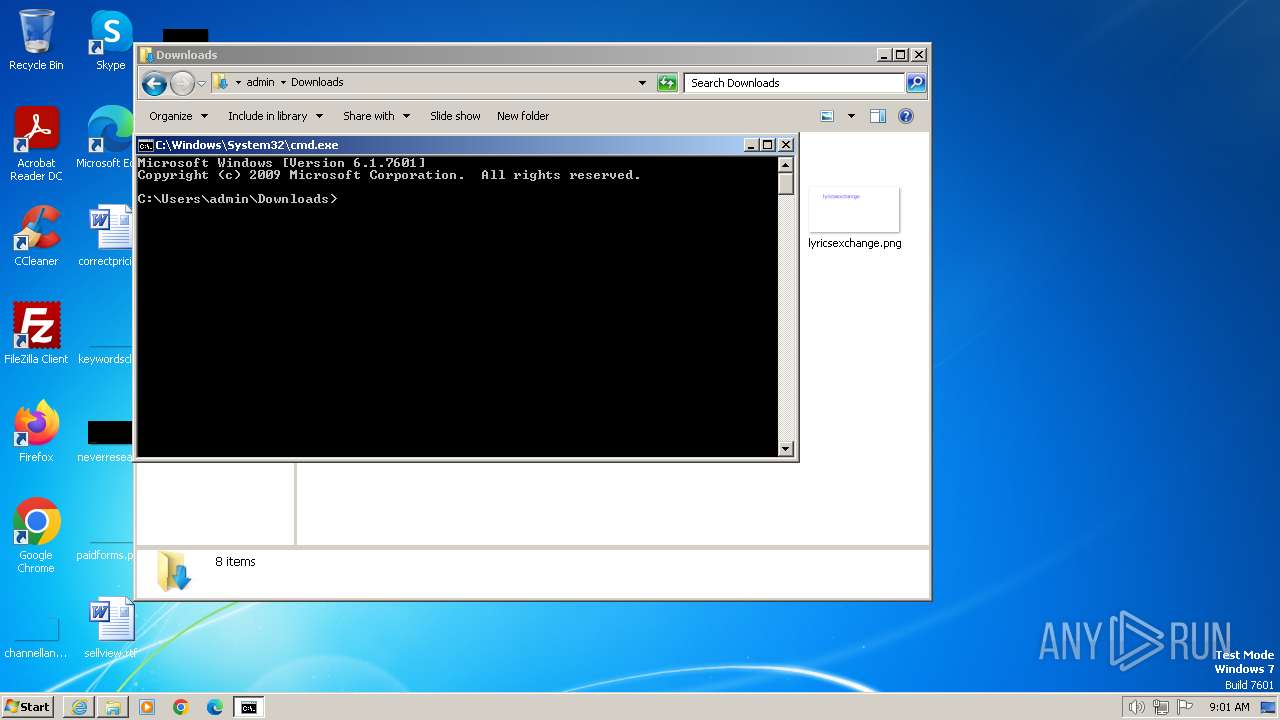Open network icon in system tray
The height and width of the screenshot is (720, 1280).
coord(1161,707)
